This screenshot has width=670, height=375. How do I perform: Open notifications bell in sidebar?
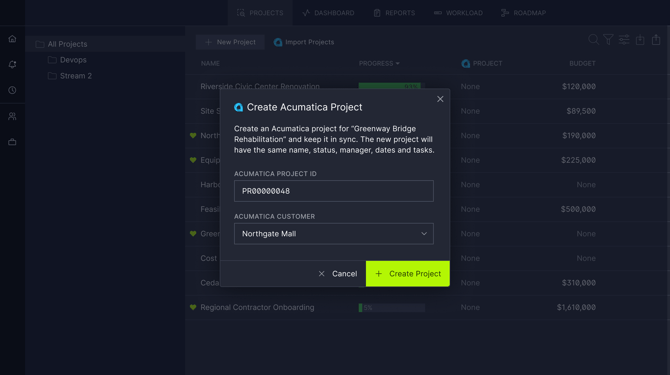[12, 64]
